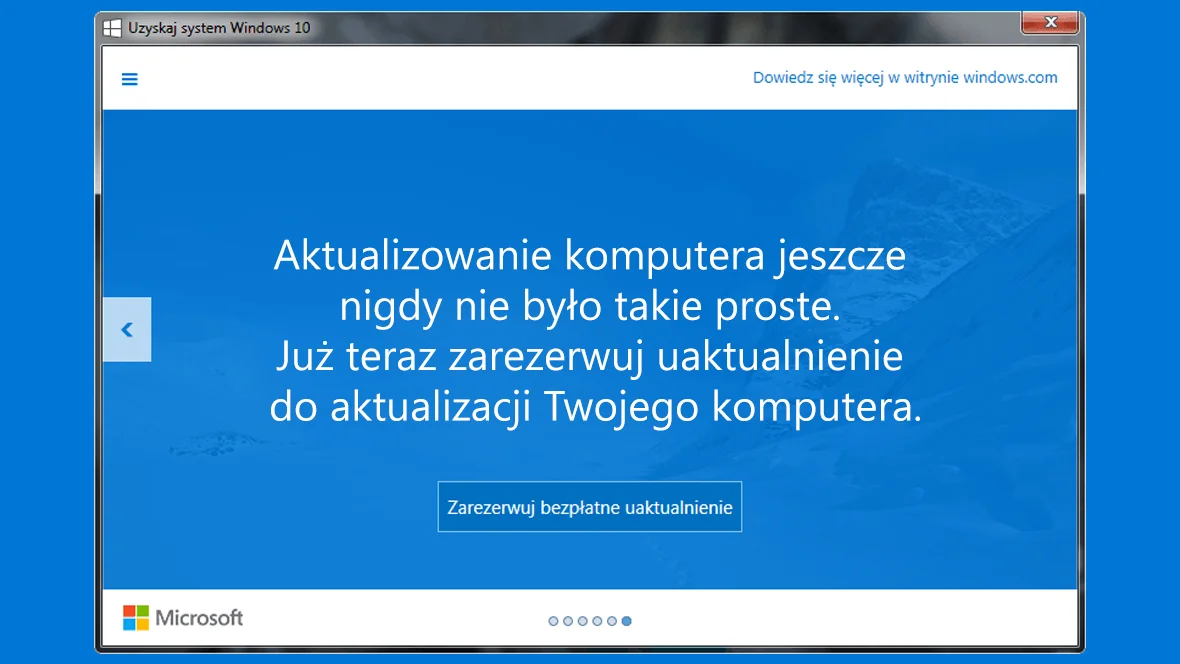
Task: Click the Windows logo in title bar
Action: tap(112, 29)
